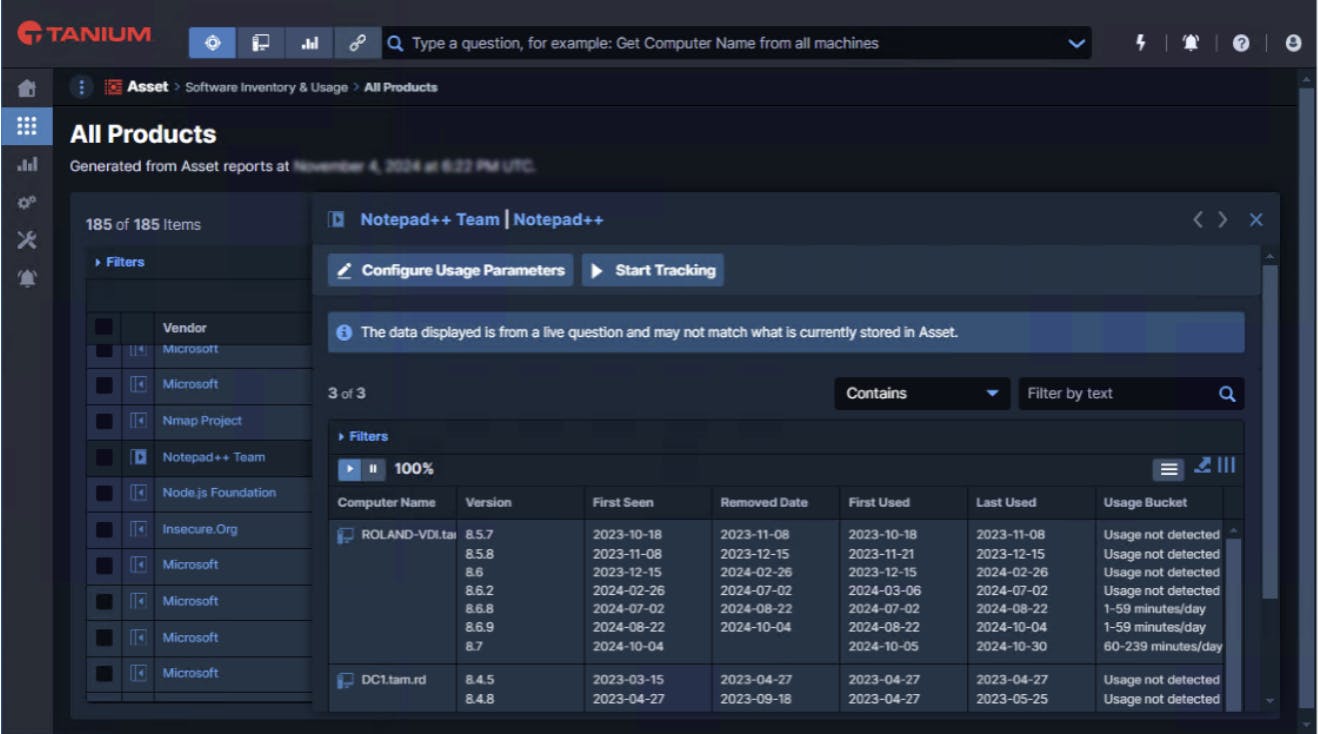Click the column chooser icon above table

[1227, 466]
